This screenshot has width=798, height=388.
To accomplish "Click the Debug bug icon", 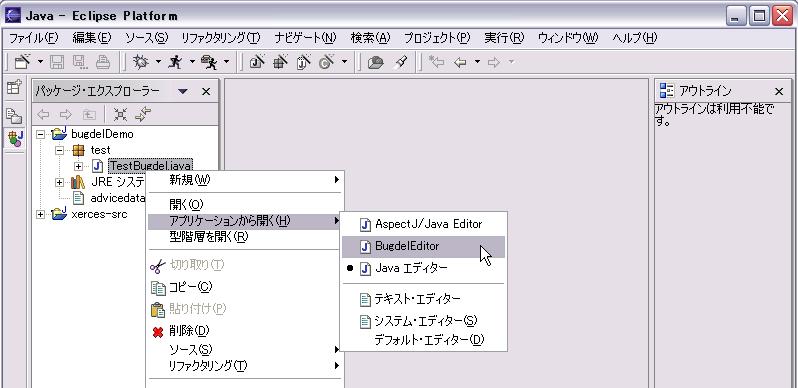I will [x=140, y=62].
